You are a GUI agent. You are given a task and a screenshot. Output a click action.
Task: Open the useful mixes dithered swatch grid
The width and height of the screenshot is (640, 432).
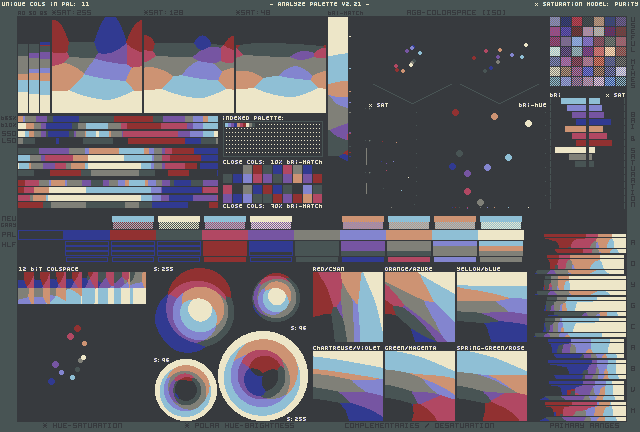click(x=588, y=51)
